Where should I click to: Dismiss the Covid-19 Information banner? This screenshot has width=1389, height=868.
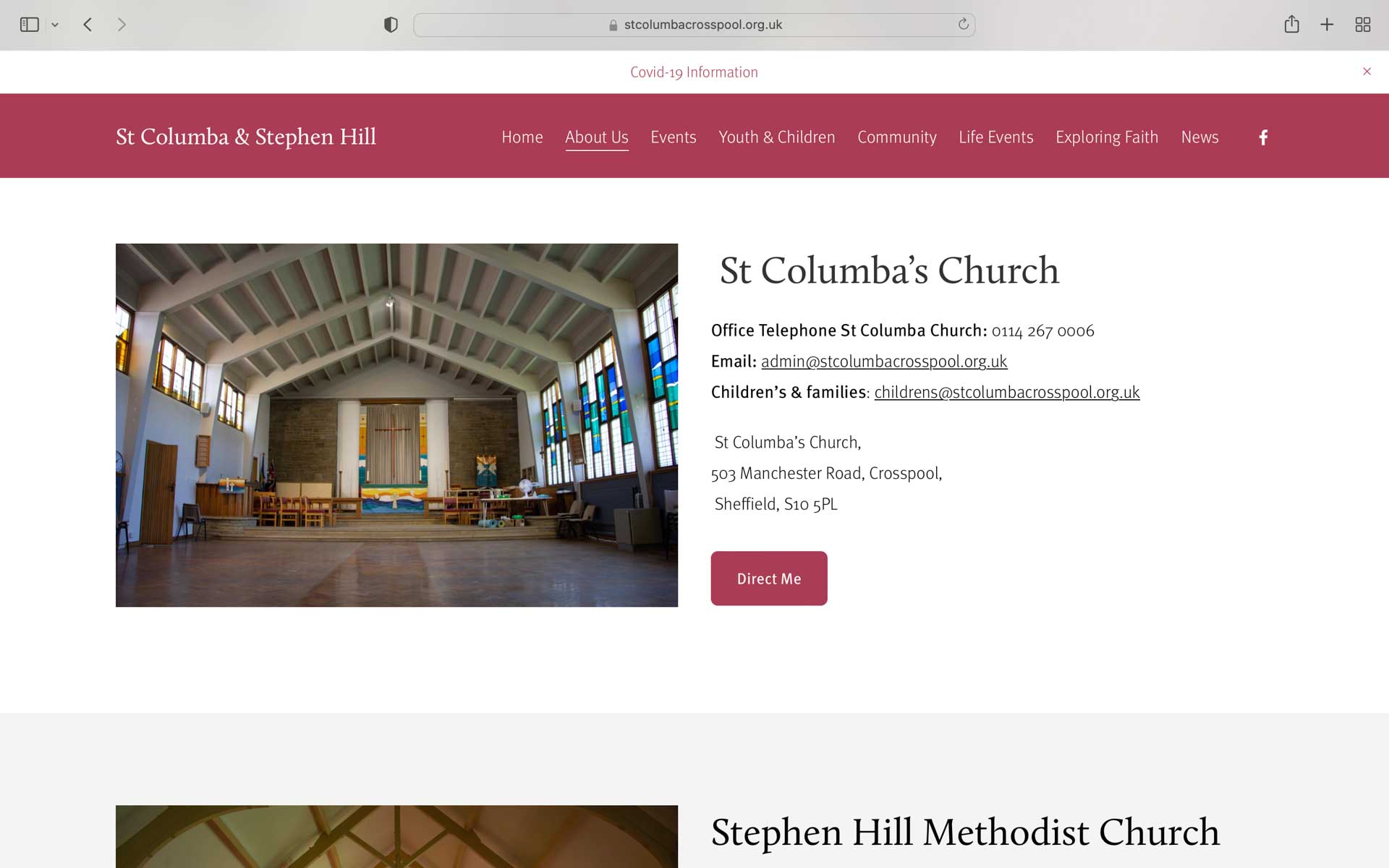[x=1367, y=71]
